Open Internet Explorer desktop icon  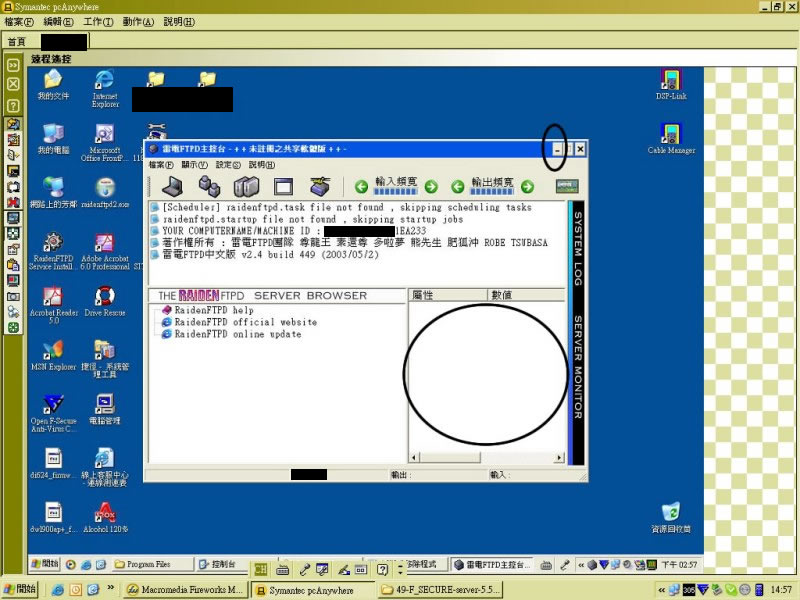(x=104, y=81)
